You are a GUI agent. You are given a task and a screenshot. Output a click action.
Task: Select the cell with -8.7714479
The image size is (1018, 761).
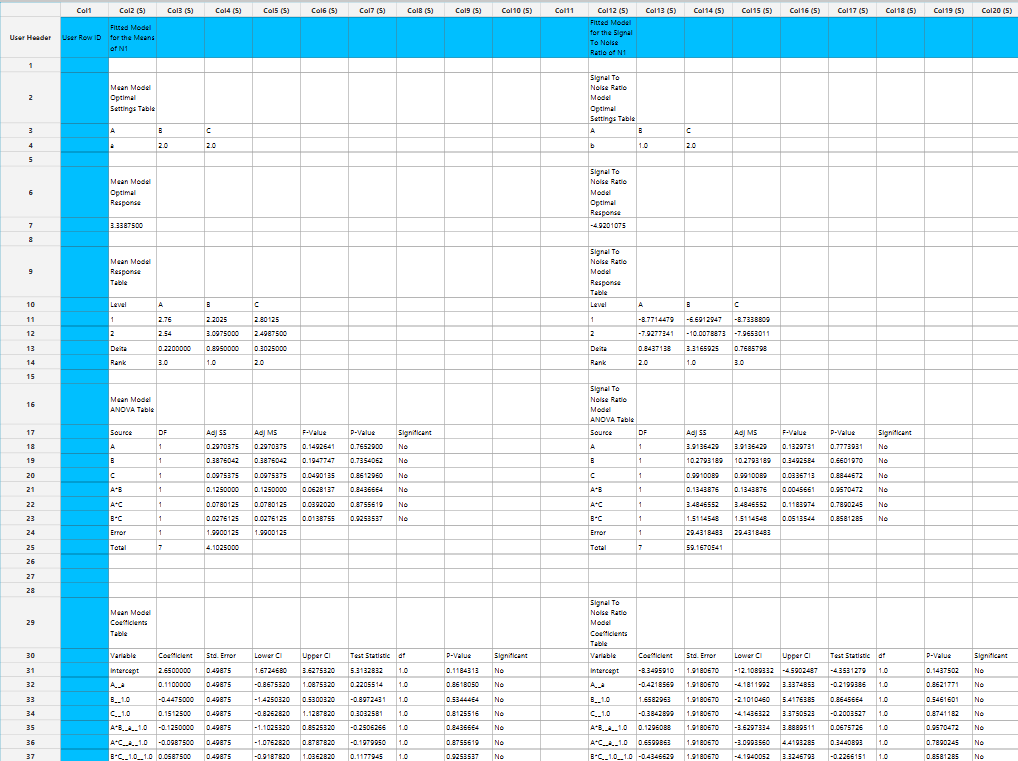click(660, 319)
